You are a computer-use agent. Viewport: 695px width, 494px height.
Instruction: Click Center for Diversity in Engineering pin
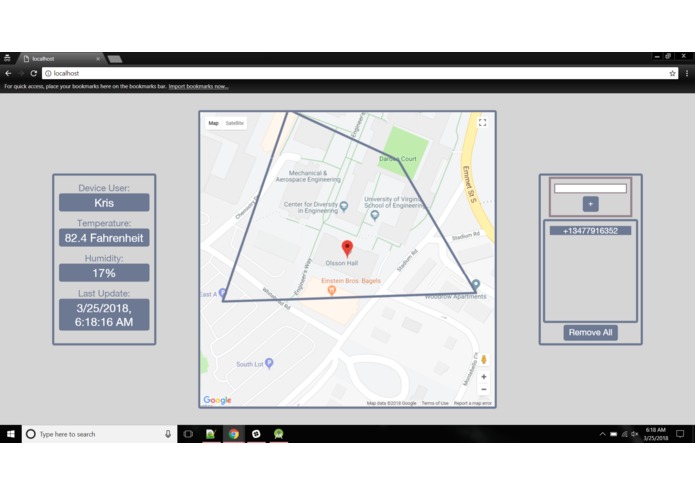[x=344, y=206]
